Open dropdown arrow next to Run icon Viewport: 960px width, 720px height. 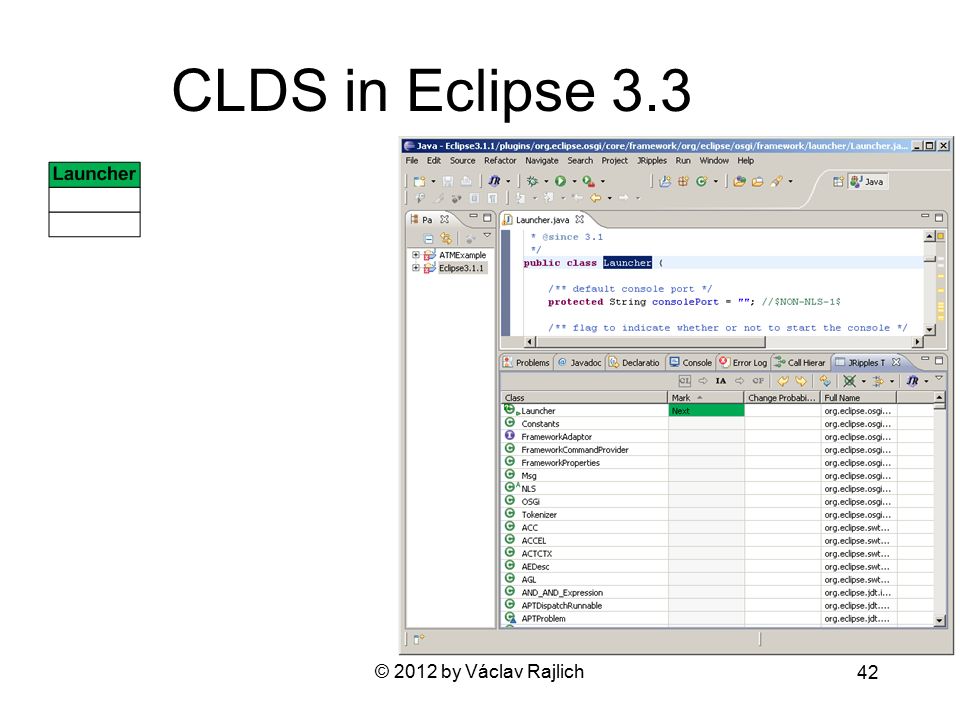(x=574, y=182)
